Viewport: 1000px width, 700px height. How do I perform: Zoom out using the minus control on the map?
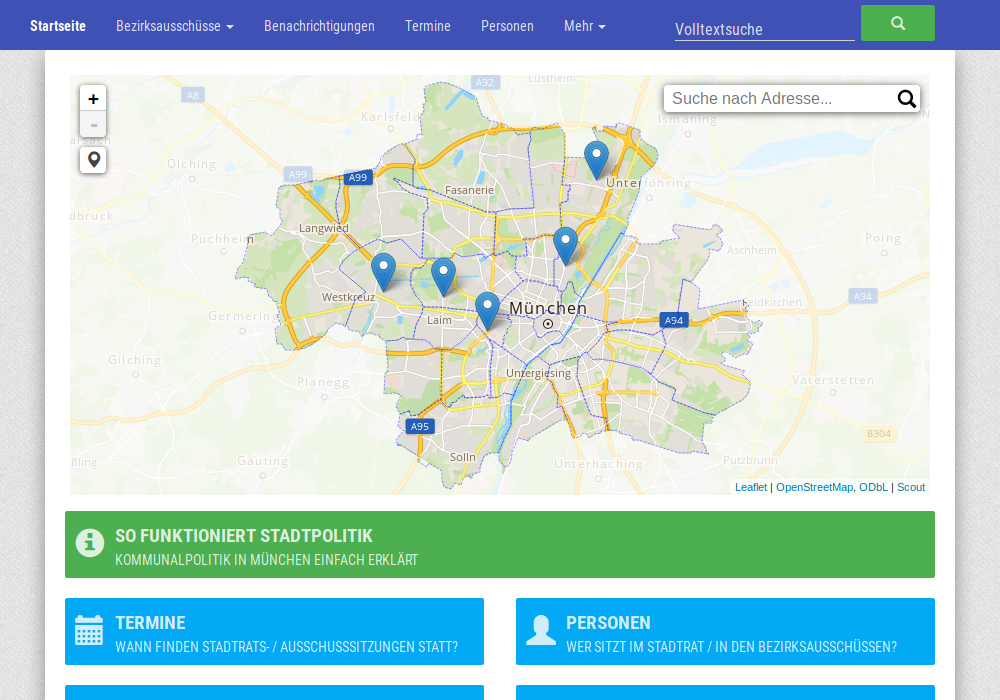coord(92,124)
